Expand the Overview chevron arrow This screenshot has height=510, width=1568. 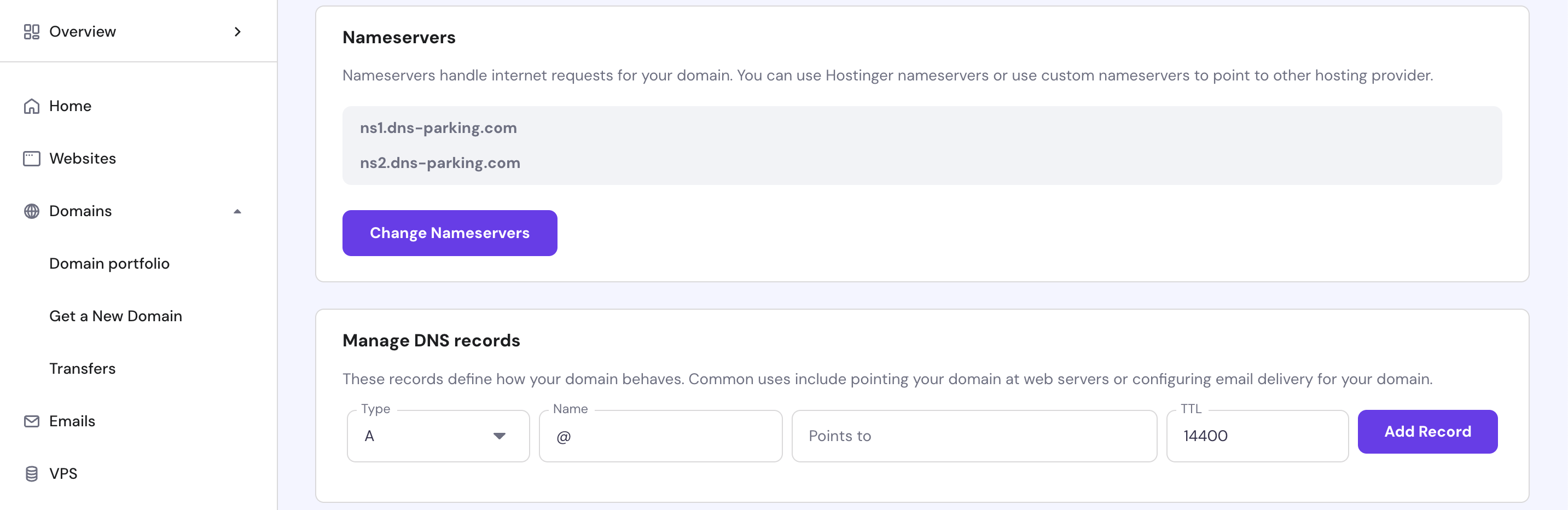tap(237, 32)
